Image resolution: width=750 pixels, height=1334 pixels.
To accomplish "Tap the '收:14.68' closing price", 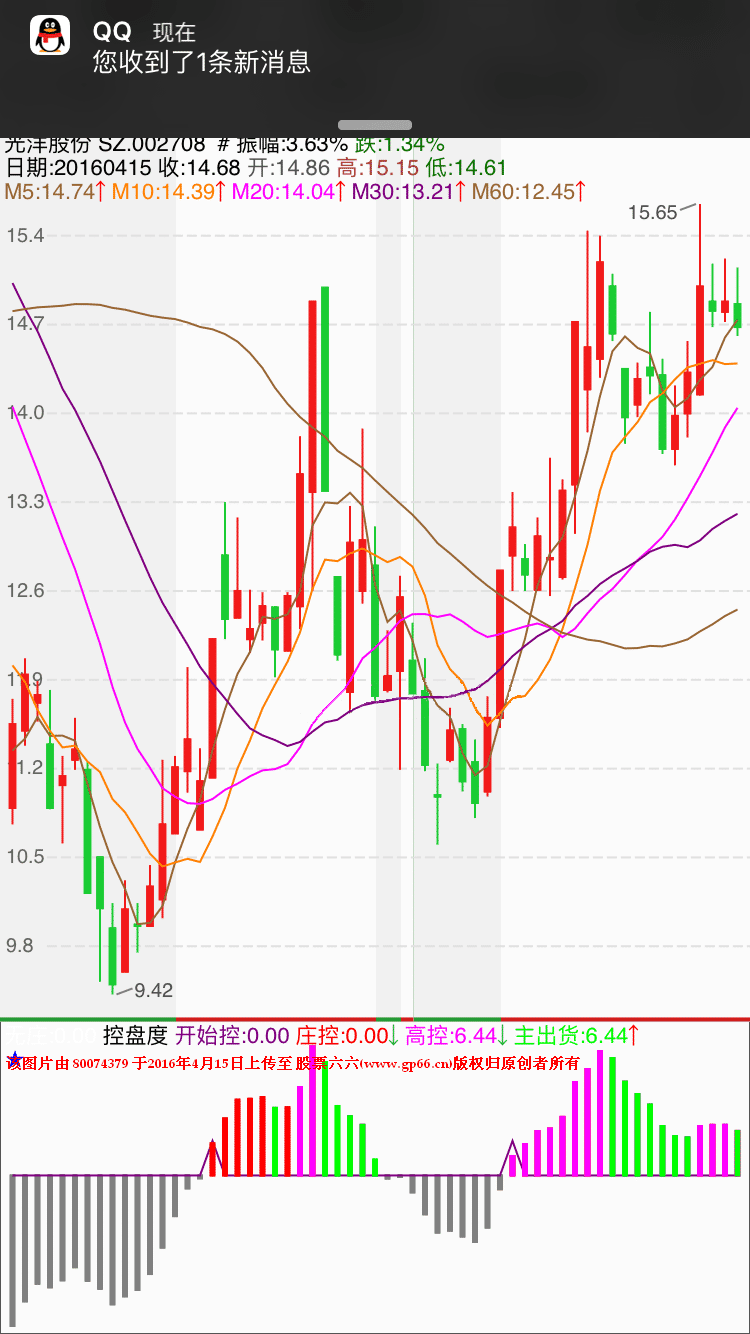I will pos(201,168).
